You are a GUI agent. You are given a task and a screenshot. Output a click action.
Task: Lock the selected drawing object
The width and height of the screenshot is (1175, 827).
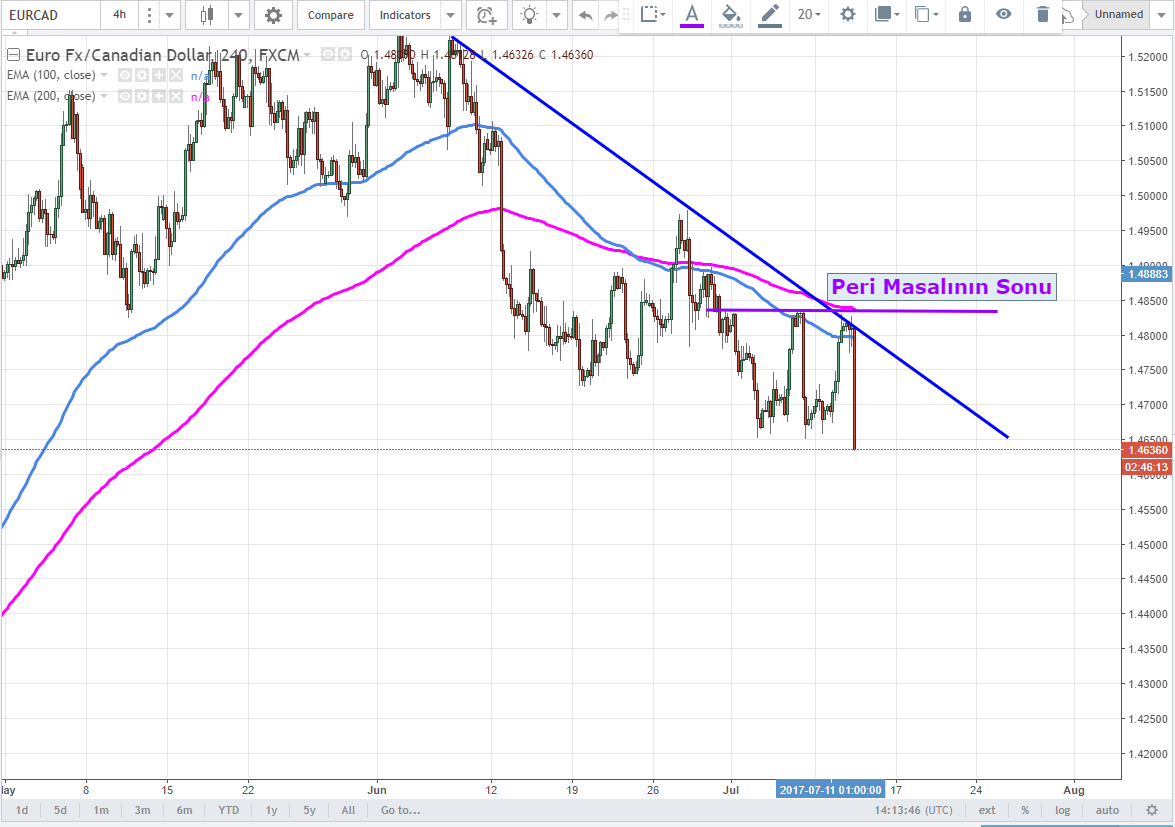[965, 14]
